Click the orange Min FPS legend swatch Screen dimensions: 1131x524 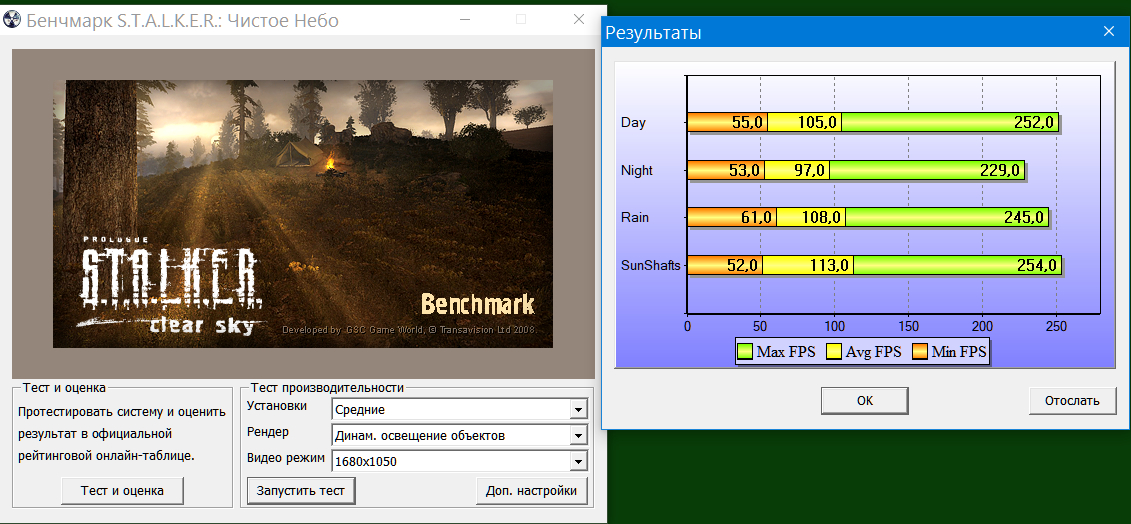[x=920, y=352]
